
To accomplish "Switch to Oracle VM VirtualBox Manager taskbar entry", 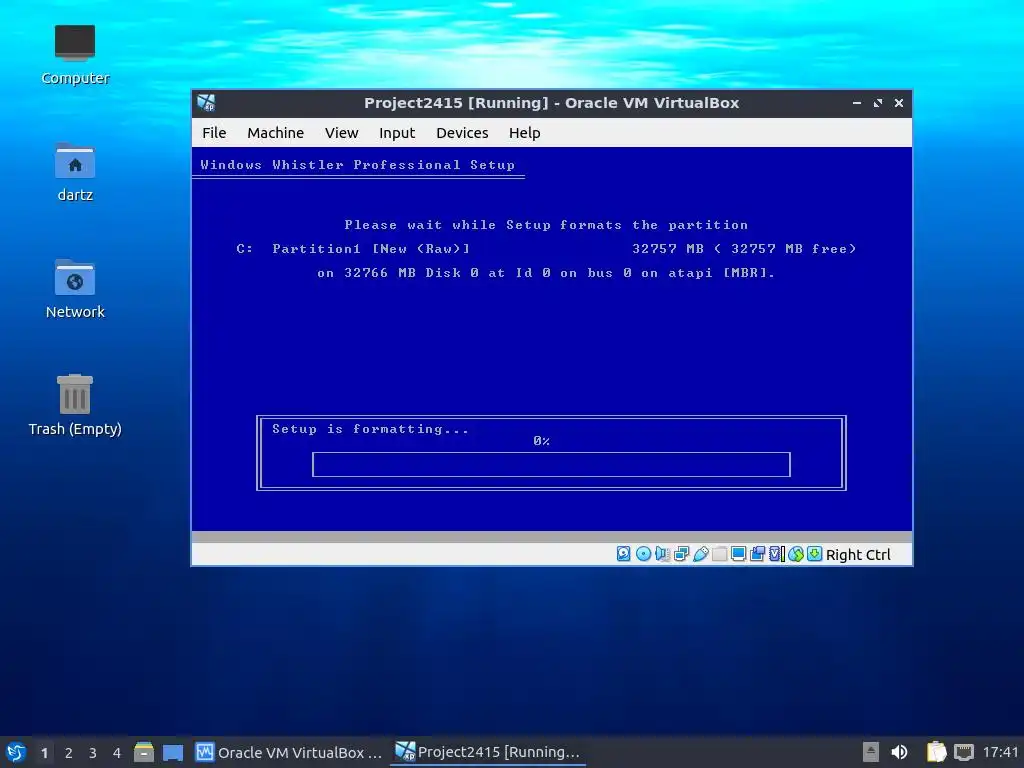I will (x=289, y=752).
